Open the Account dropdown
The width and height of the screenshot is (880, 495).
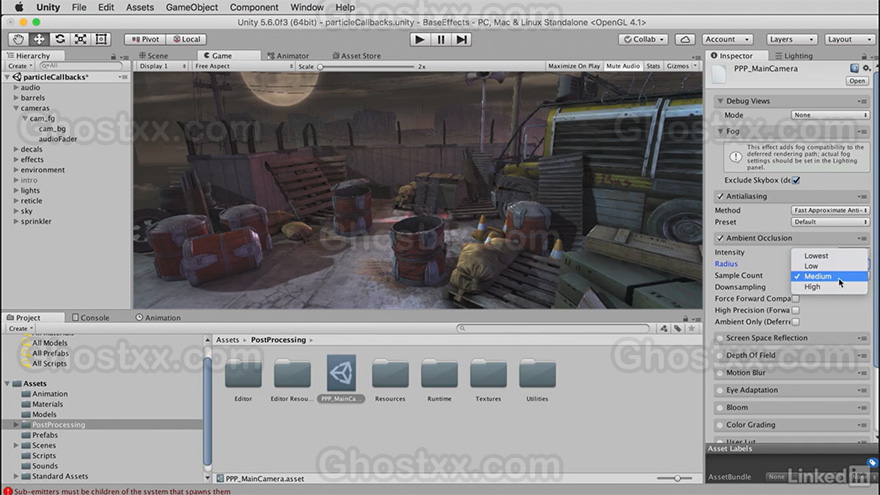(727, 39)
